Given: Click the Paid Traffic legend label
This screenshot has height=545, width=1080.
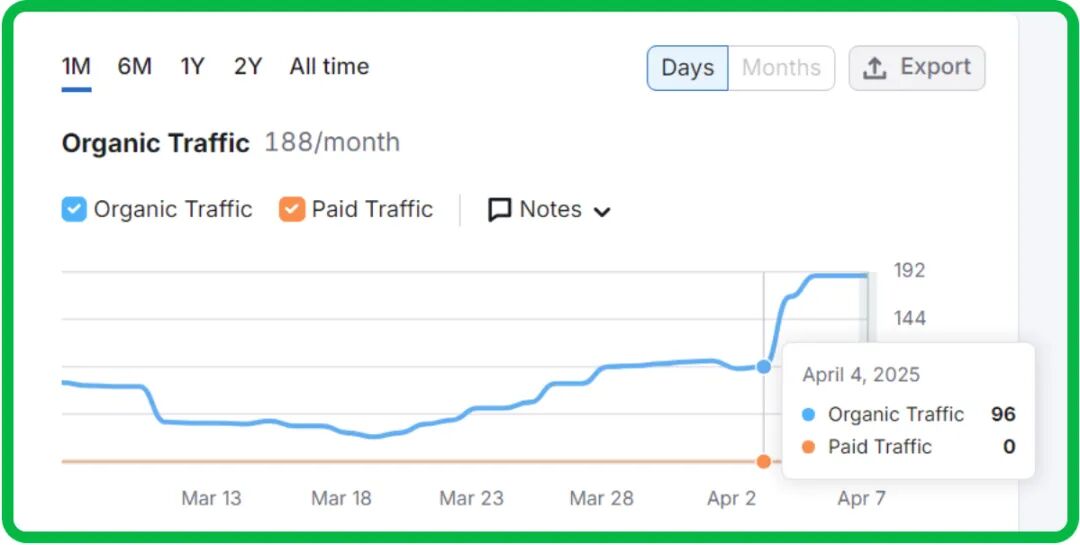Looking at the screenshot, I should click(x=372, y=209).
